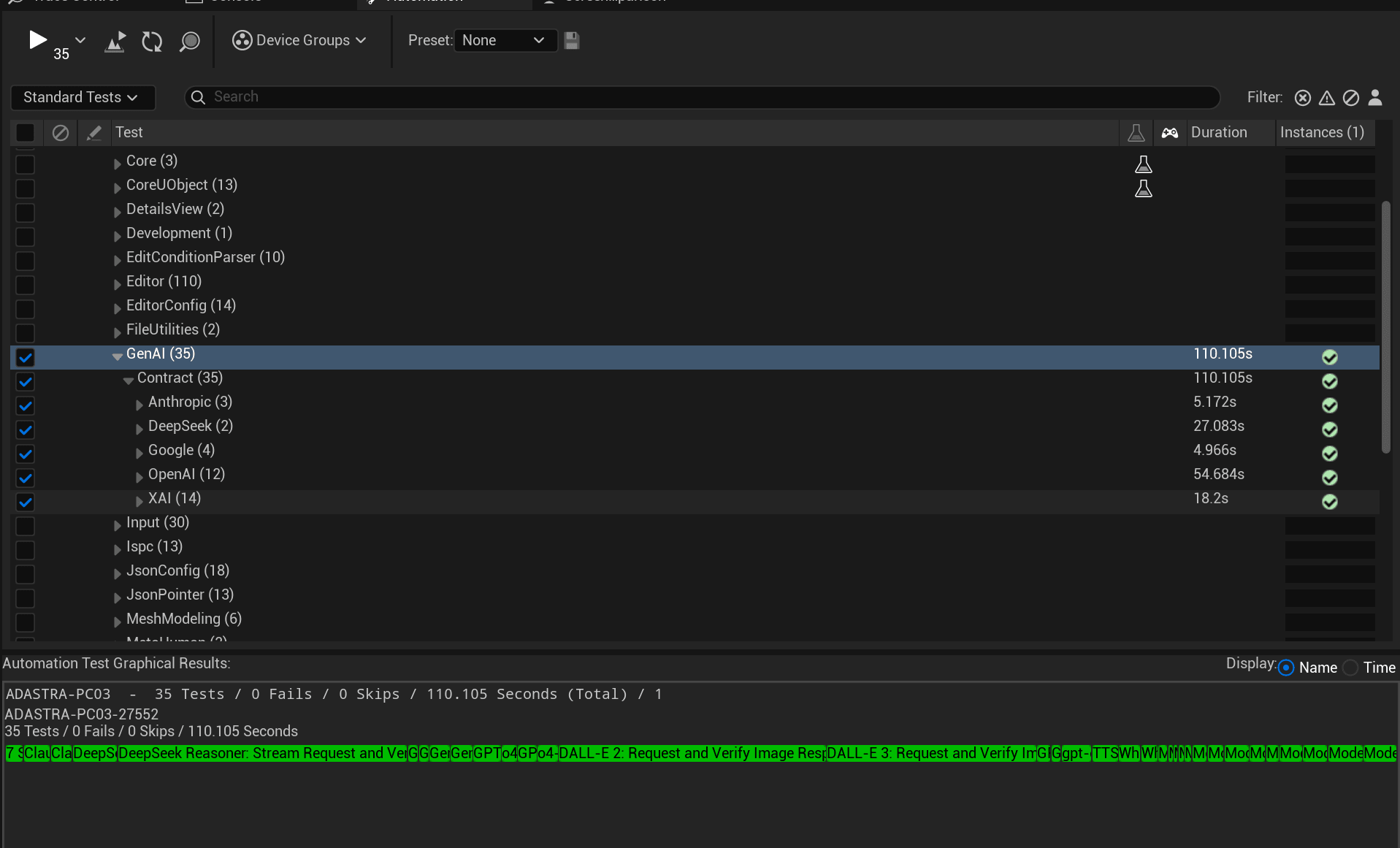
Task: Click the DeepSeek Reasoner Stream Request result bar
Action: [x=261, y=753]
